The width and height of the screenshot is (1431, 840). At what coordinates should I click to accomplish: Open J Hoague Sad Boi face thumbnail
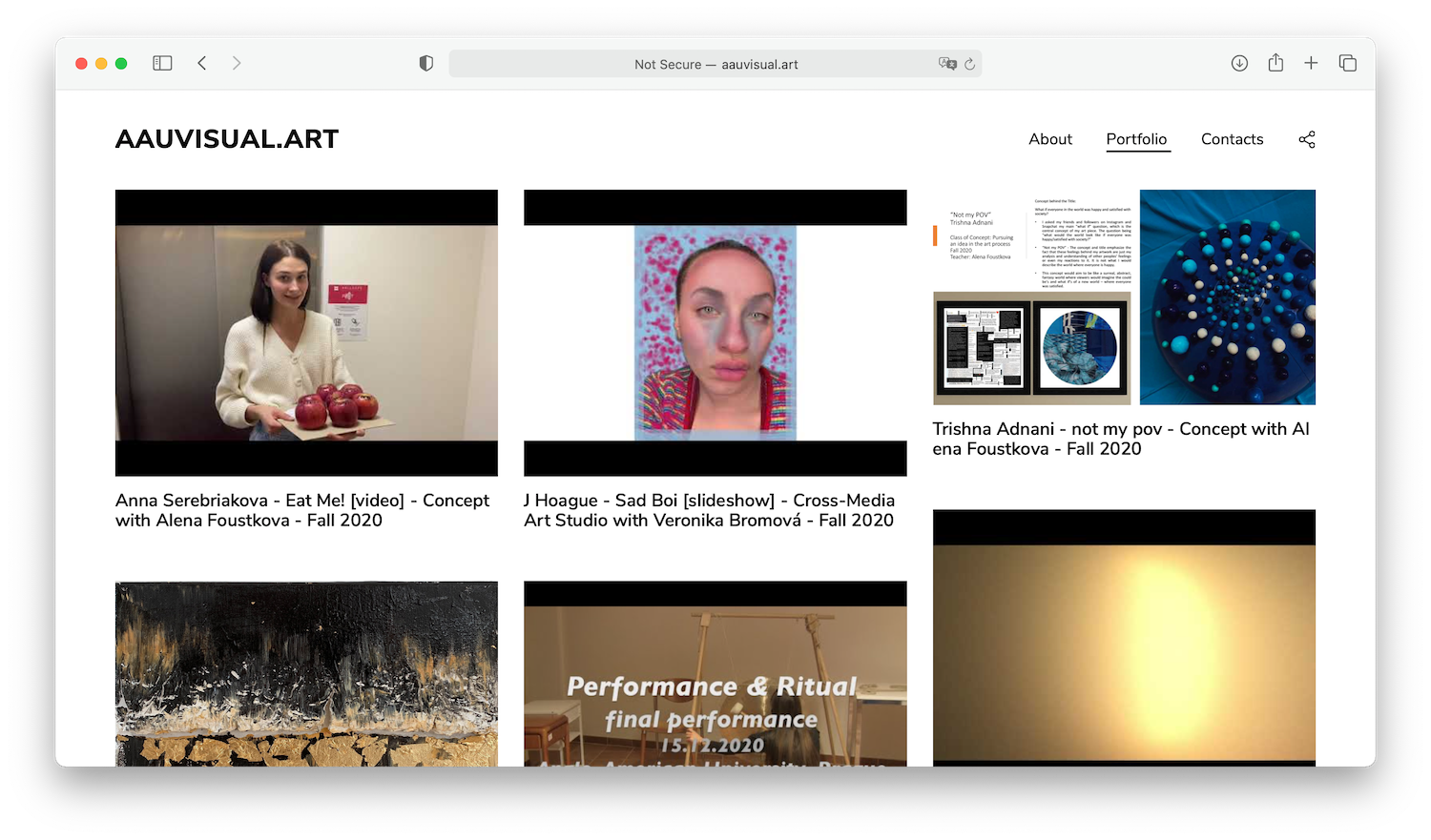click(x=715, y=333)
